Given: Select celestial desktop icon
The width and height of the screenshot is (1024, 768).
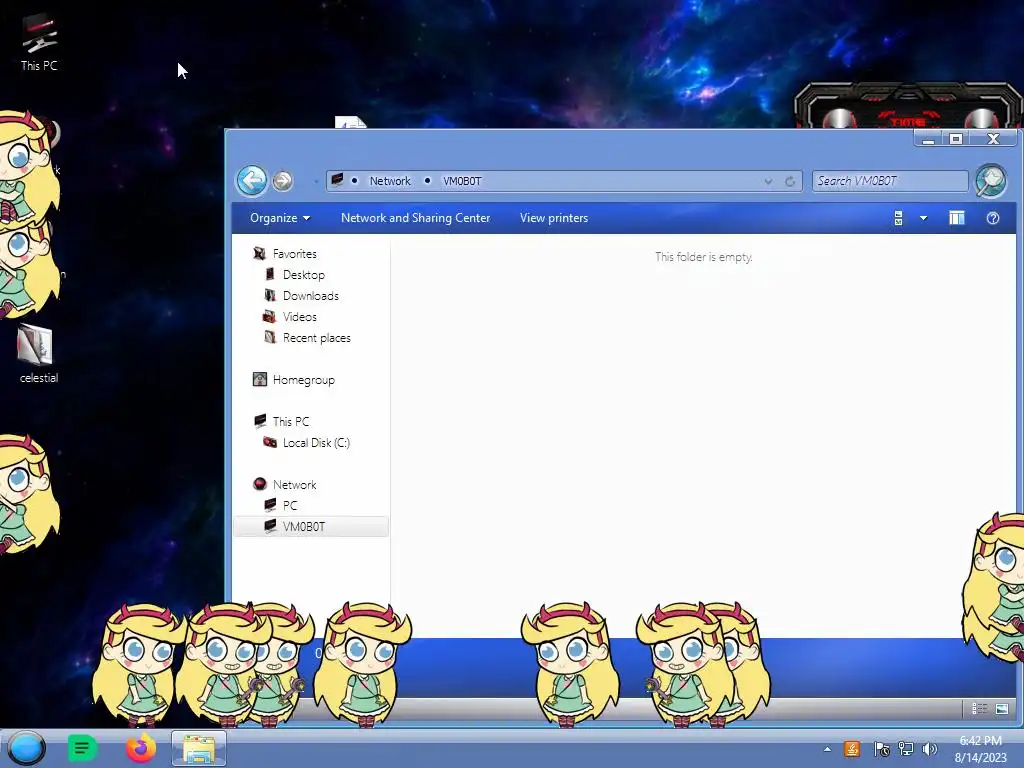Looking at the screenshot, I should point(39,354).
